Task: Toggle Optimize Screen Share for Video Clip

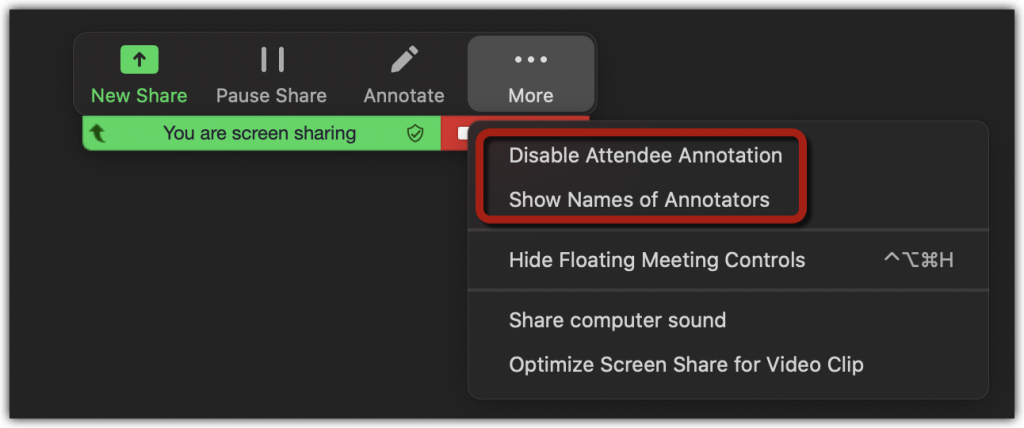Action: [686, 364]
